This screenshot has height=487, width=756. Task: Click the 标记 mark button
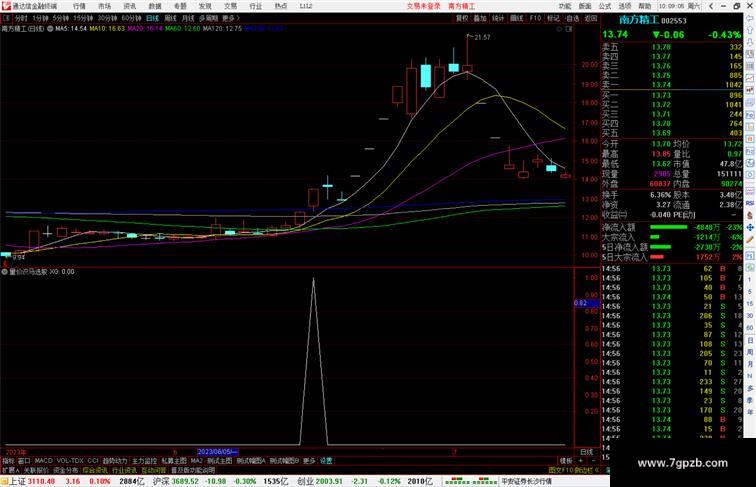tap(554, 18)
